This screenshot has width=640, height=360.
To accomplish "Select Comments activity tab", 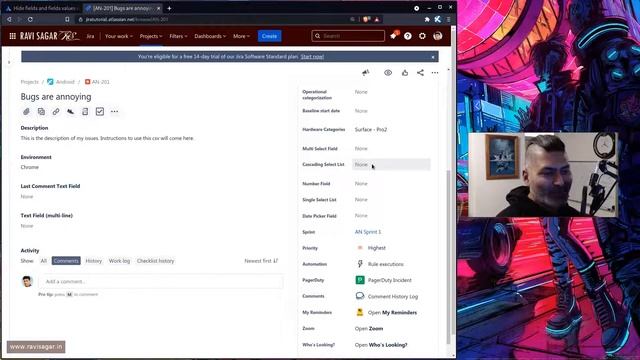I will 66,261.
